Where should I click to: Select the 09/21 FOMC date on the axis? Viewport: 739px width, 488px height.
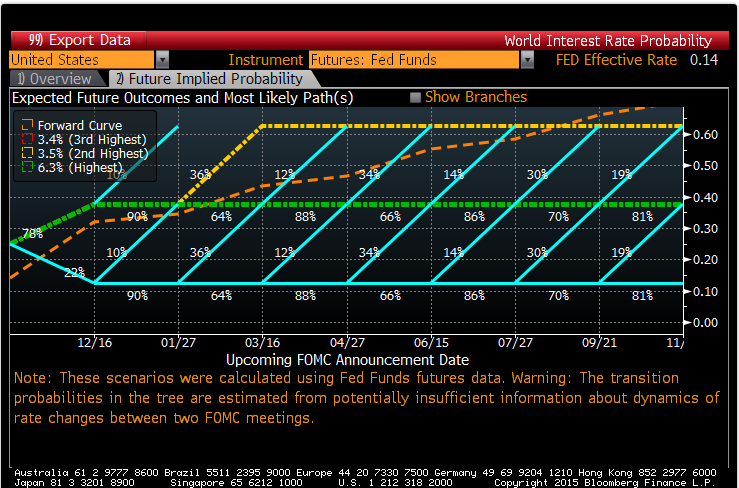(x=599, y=343)
